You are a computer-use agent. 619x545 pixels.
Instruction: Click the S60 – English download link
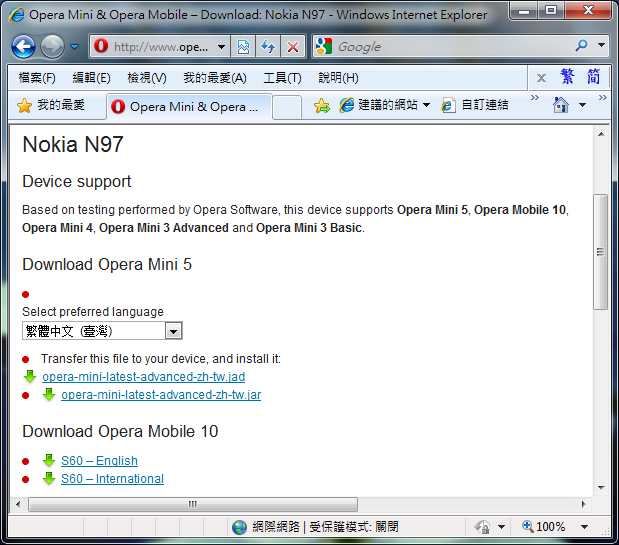pyautogui.click(x=99, y=461)
